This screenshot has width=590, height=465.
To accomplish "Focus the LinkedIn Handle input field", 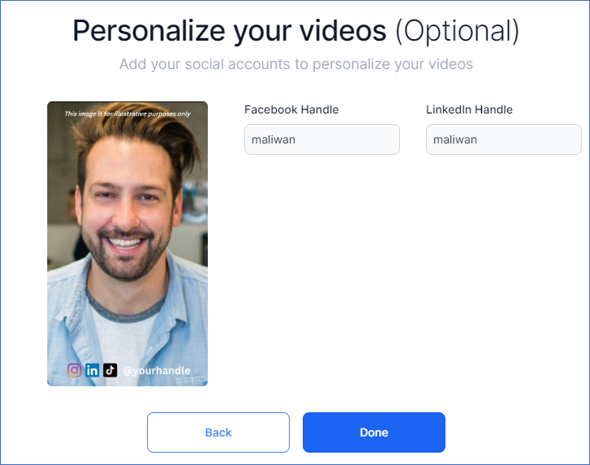I will (x=503, y=140).
